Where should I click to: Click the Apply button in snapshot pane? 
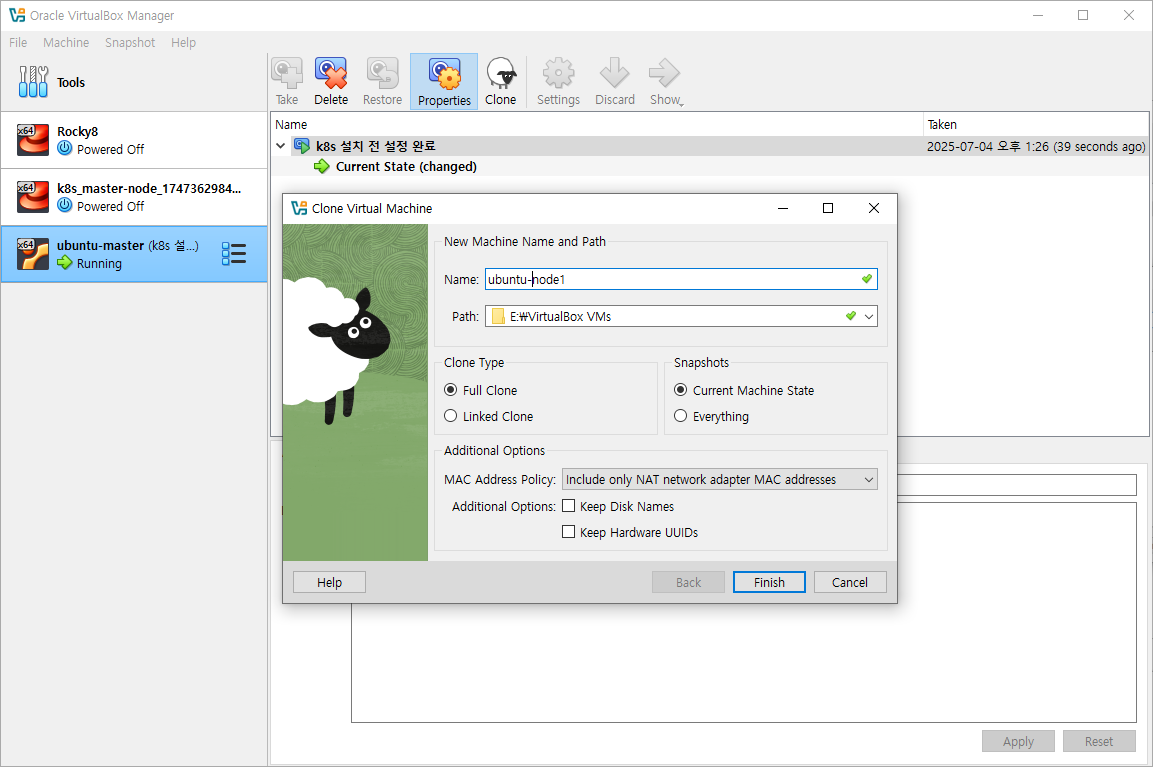(x=1018, y=741)
